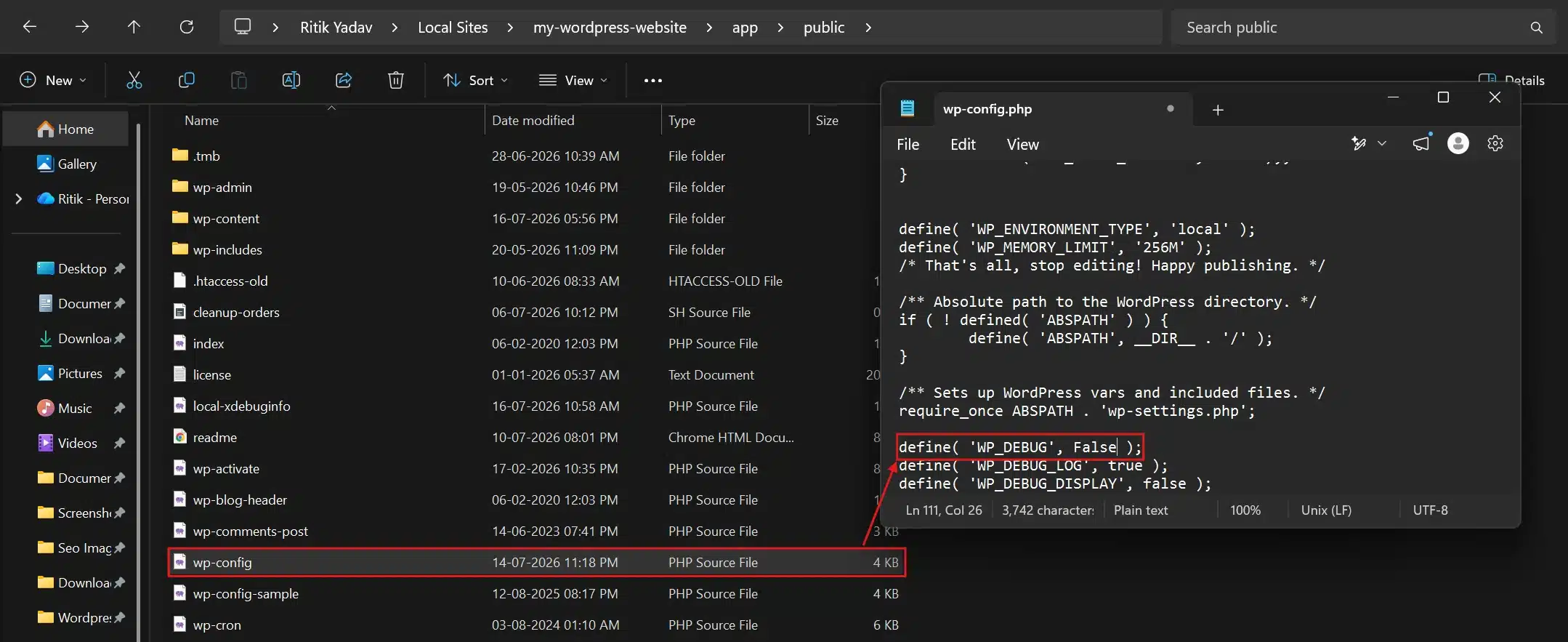Click Ln 111, Col 26 in status bar
This screenshot has width=1568, height=642.
944,510
